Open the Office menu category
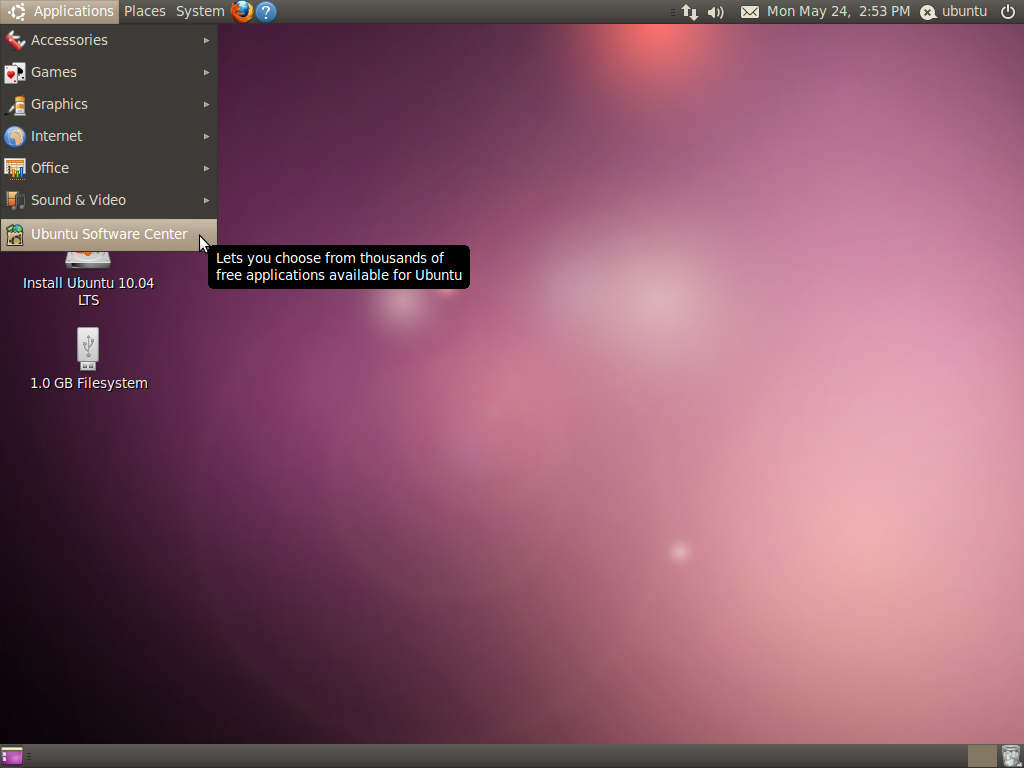The height and width of the screenshot is (768, 1024). (108, 168)
